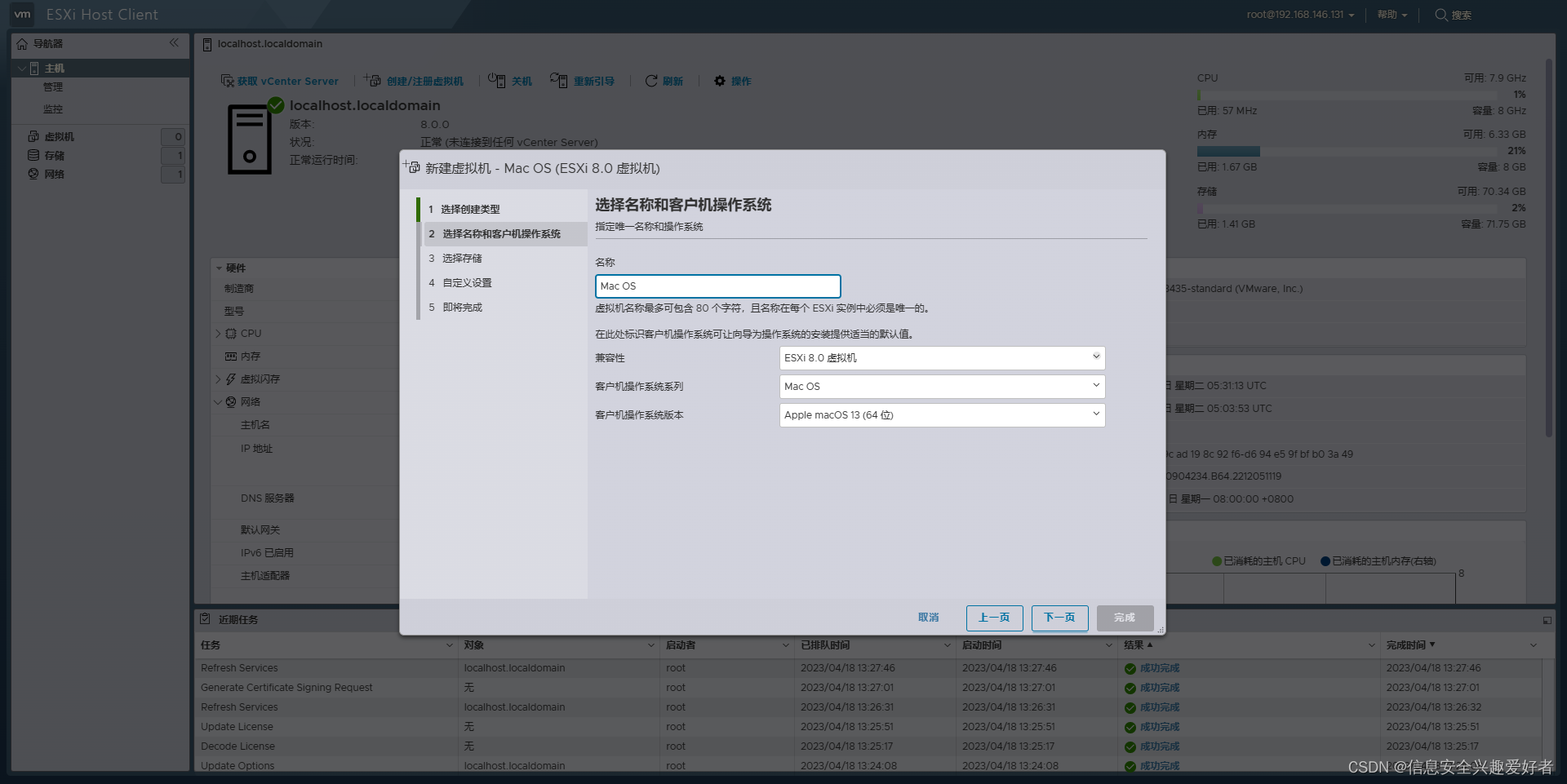
Task: Open root@192.168.146.131 user menu
Action: click(1300, 15)
